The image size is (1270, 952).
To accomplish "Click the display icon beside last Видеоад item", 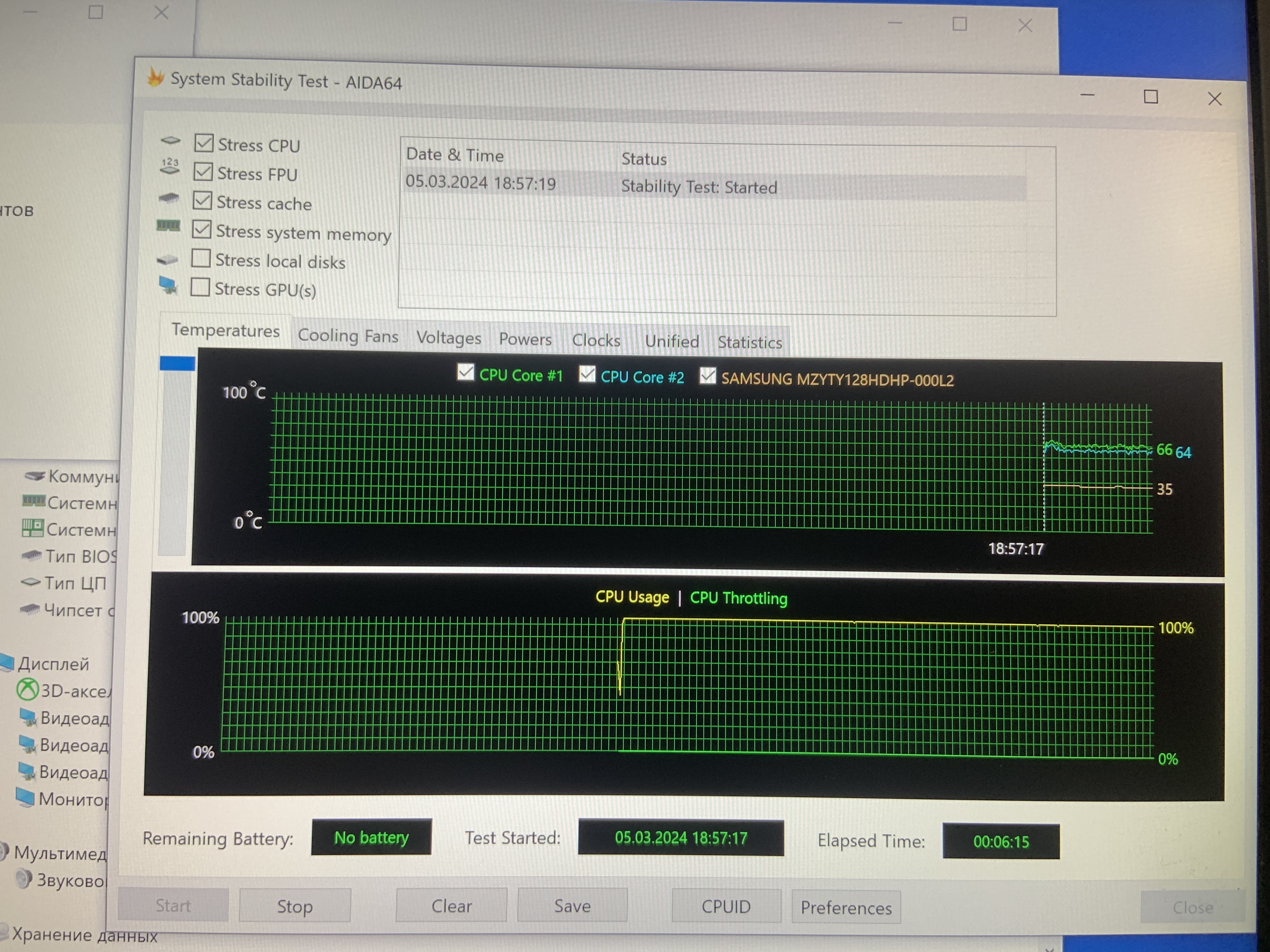I will [26, 771].
